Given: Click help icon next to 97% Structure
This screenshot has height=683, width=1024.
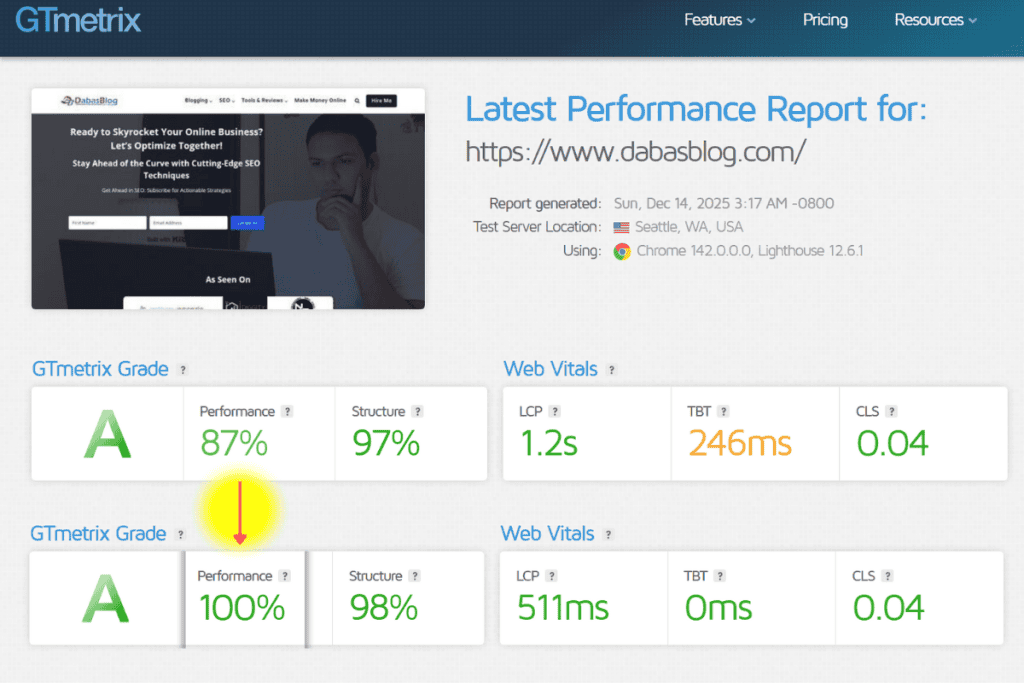Looking at the screenshot, I should point(417,411).
